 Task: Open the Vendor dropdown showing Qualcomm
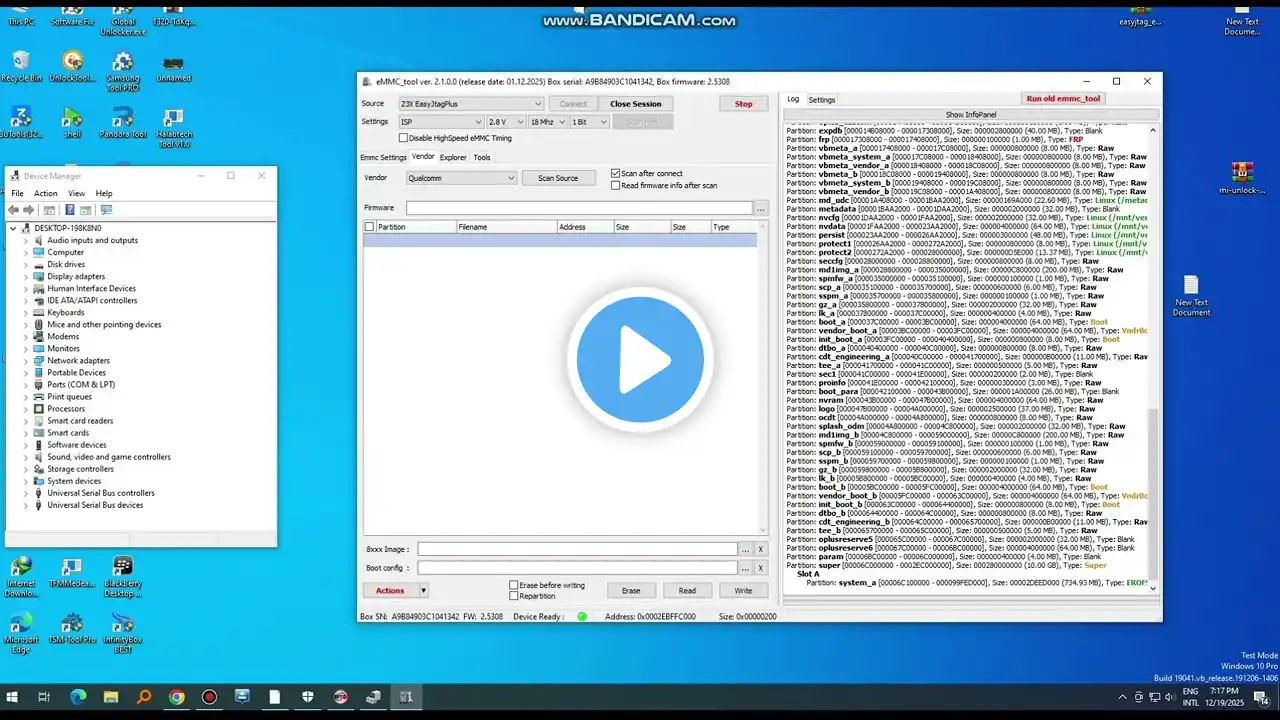click(461, 178)
